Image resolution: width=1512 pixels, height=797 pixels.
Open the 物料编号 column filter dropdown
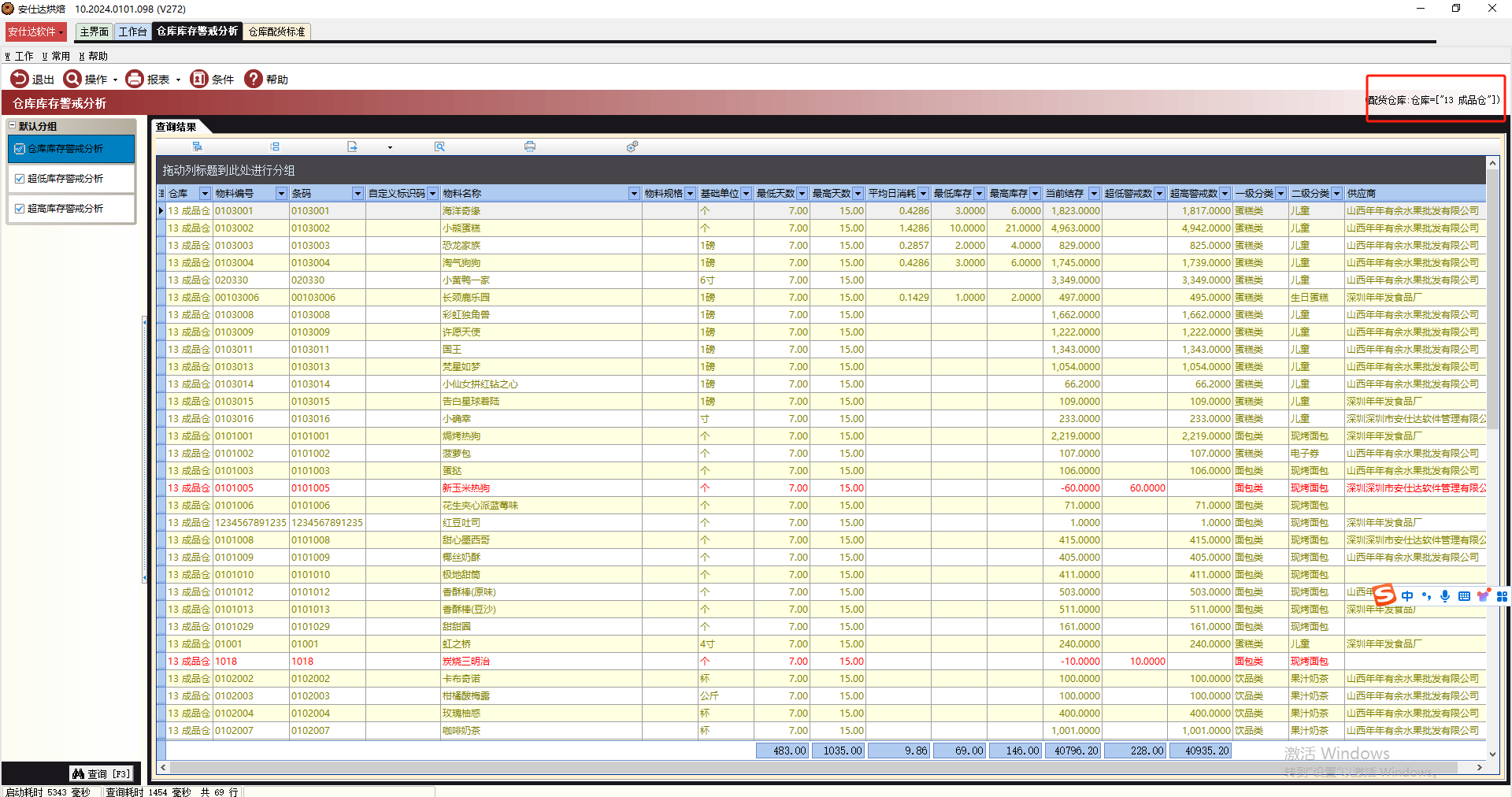(281, 194)
